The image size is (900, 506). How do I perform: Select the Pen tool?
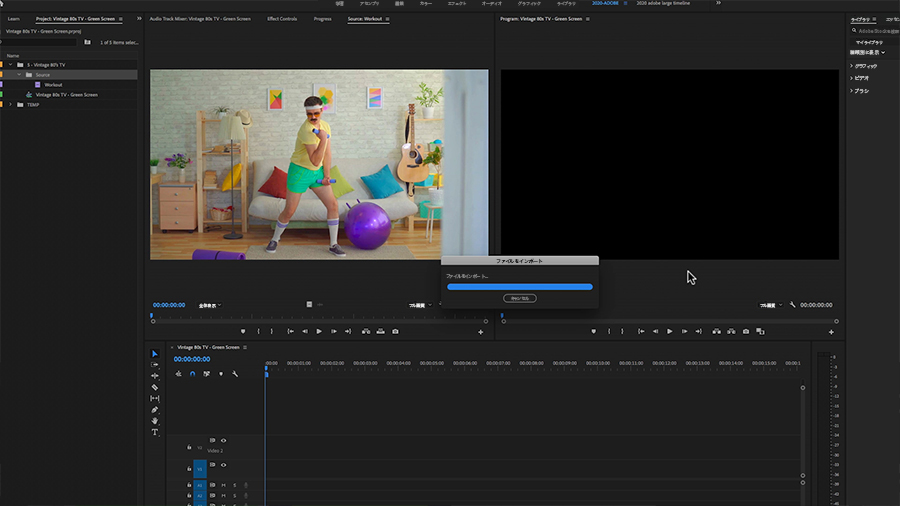(x=155, y=410)
